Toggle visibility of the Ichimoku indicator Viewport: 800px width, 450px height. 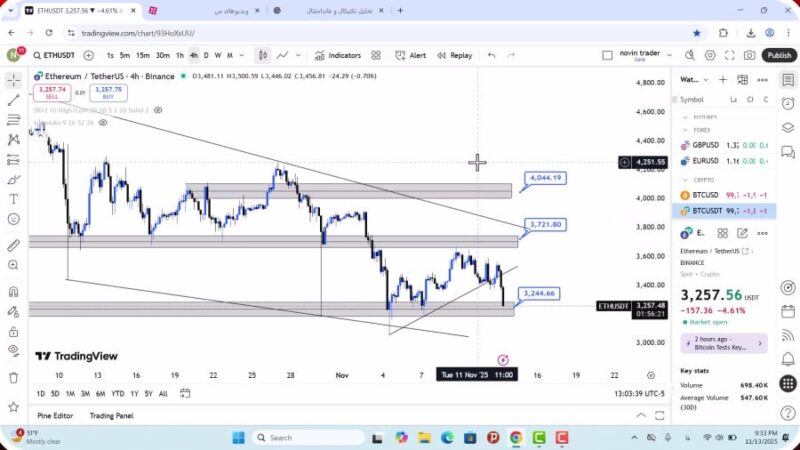103,123
